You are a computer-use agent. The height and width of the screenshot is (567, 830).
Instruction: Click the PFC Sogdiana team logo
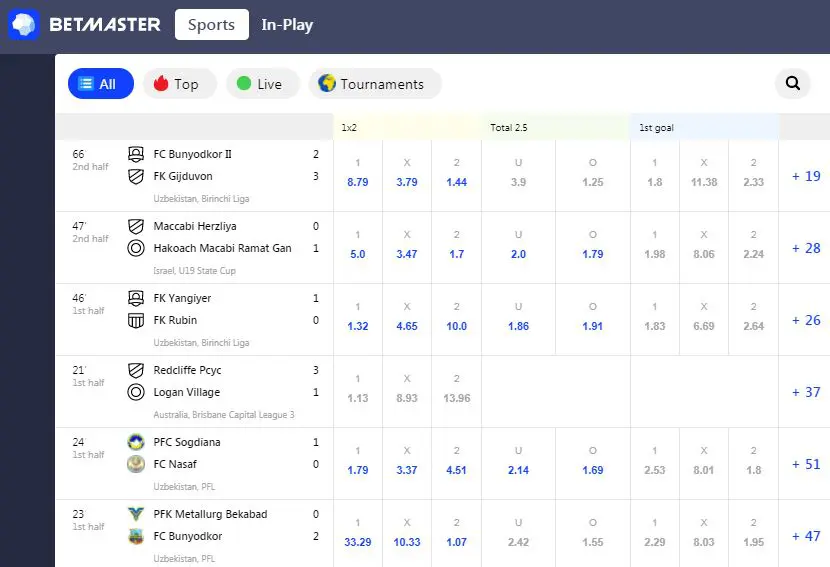136,442
